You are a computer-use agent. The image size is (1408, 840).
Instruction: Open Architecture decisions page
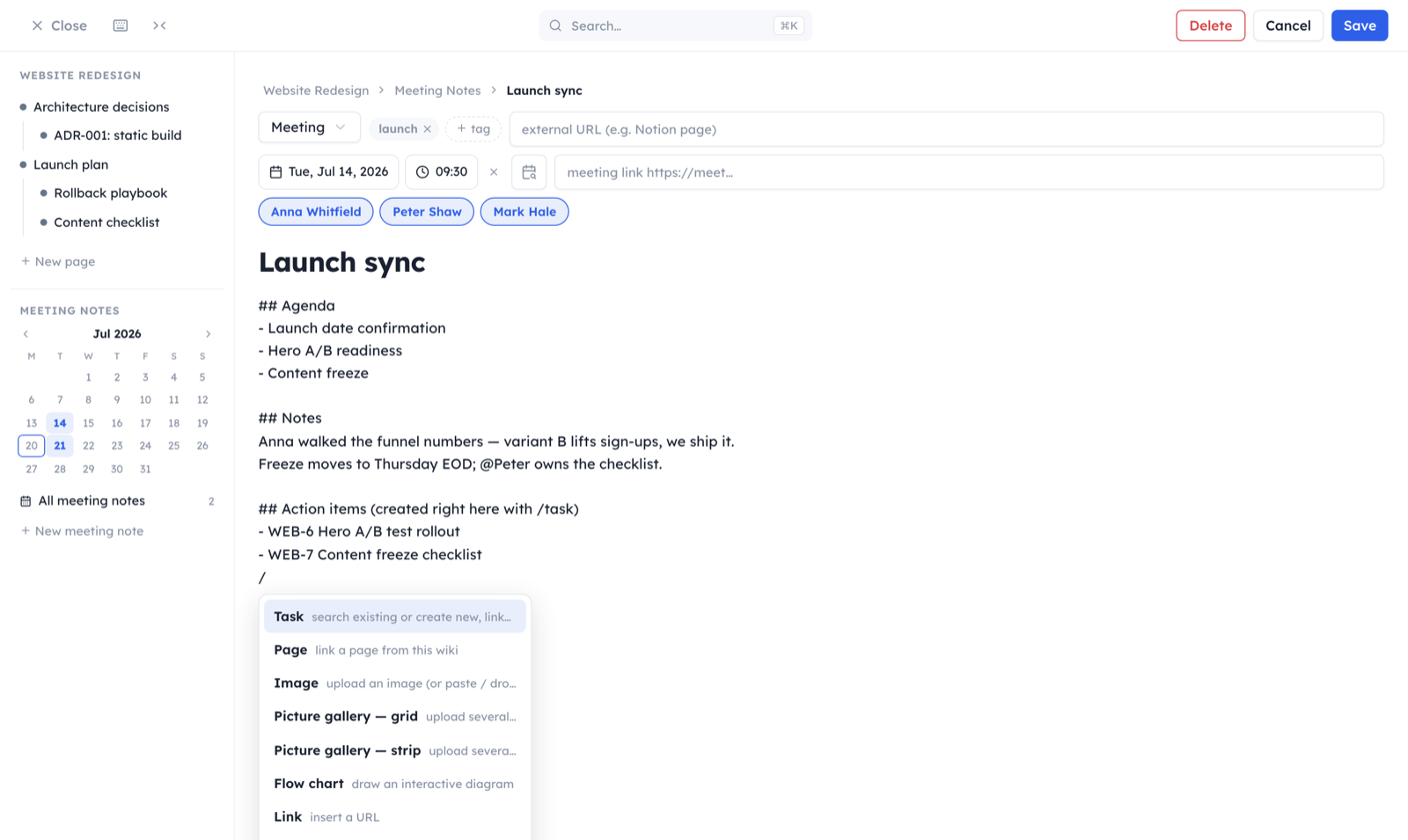tap(101, 107)
